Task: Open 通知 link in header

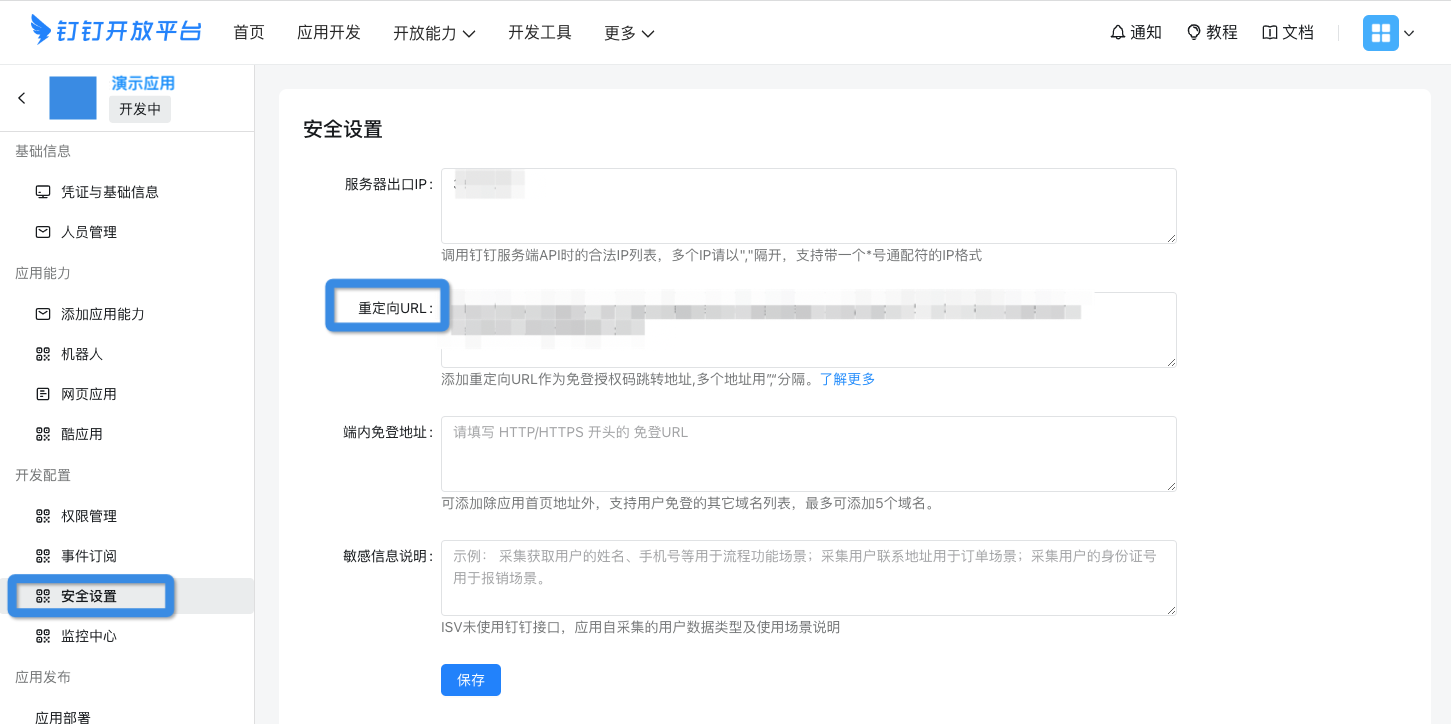Action: click(x=1146, y=32)
